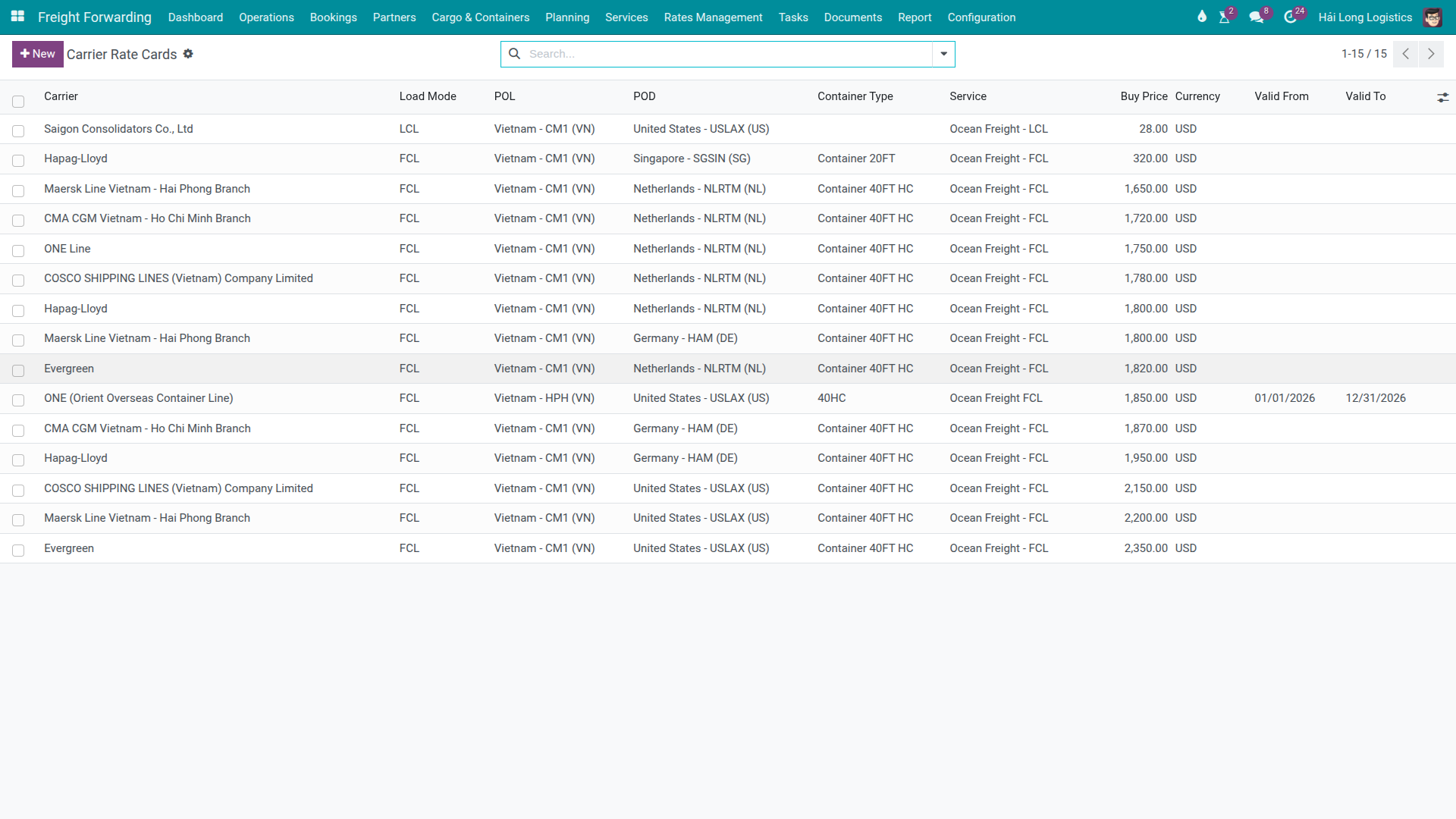Go to next page arrow

(x=1431, y=54)
